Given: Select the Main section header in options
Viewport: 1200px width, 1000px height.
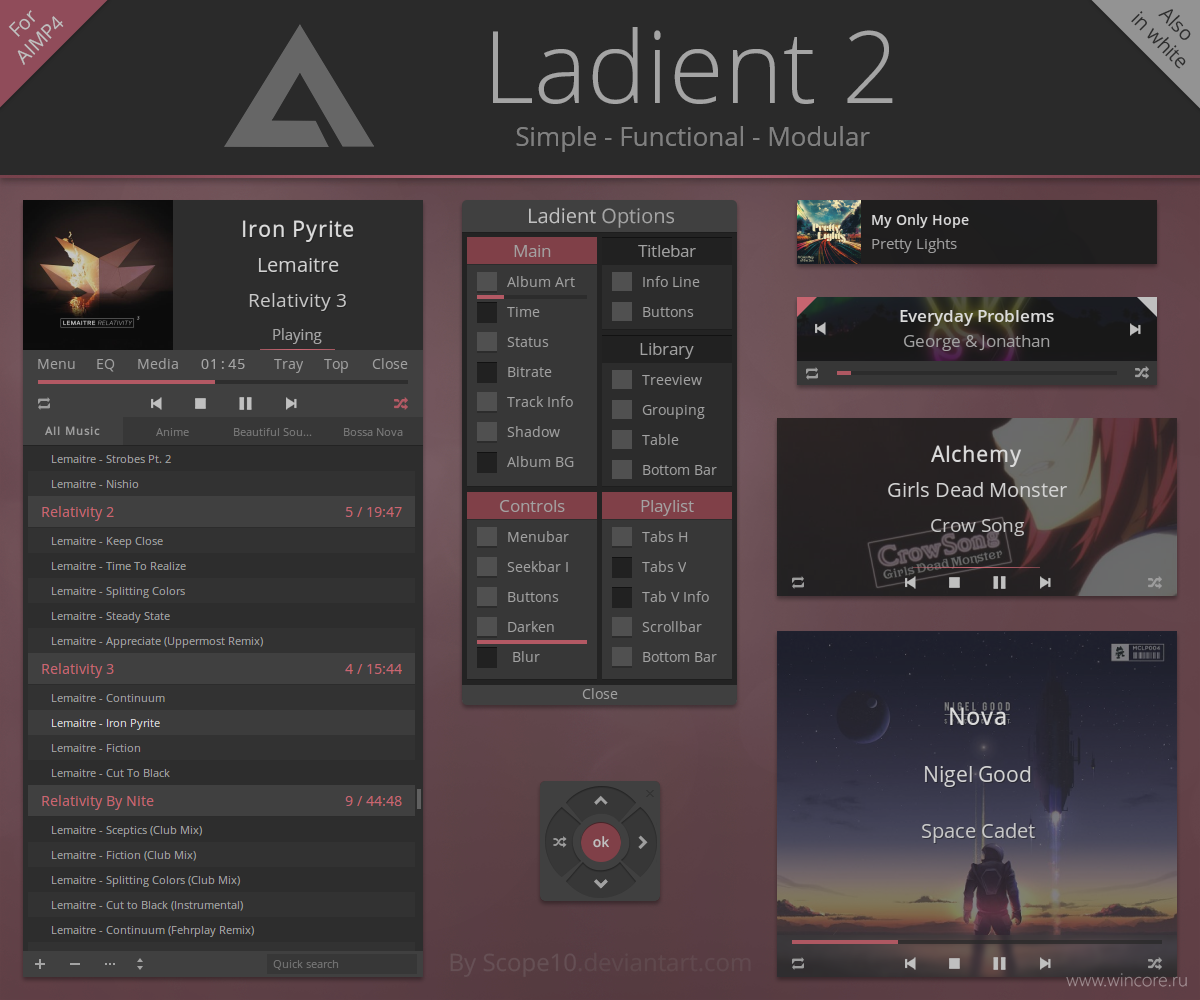Looking at the screenshot, I should (532, 251).
